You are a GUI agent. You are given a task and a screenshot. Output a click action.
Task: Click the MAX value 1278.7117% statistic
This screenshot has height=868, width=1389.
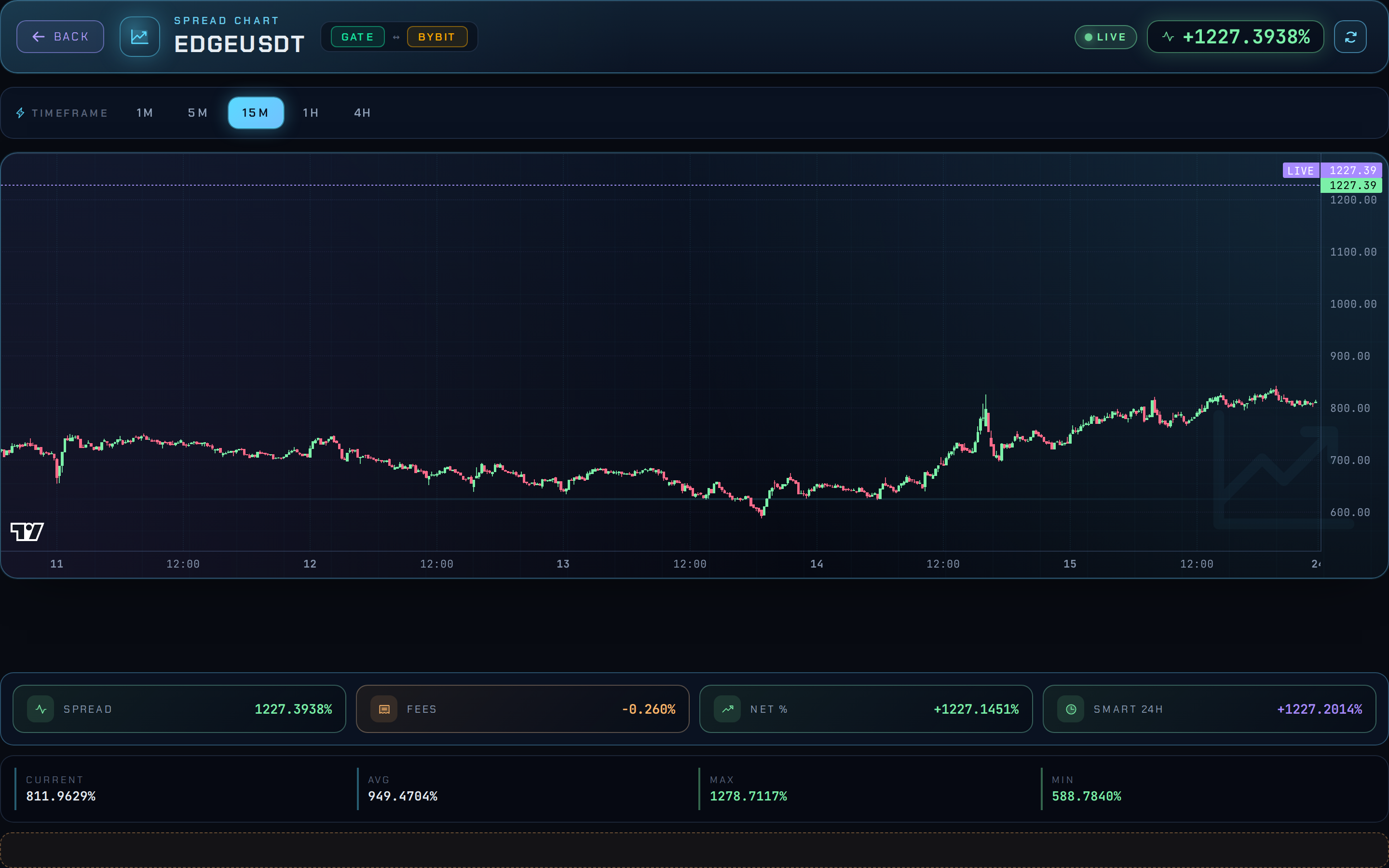coord(749,796)
